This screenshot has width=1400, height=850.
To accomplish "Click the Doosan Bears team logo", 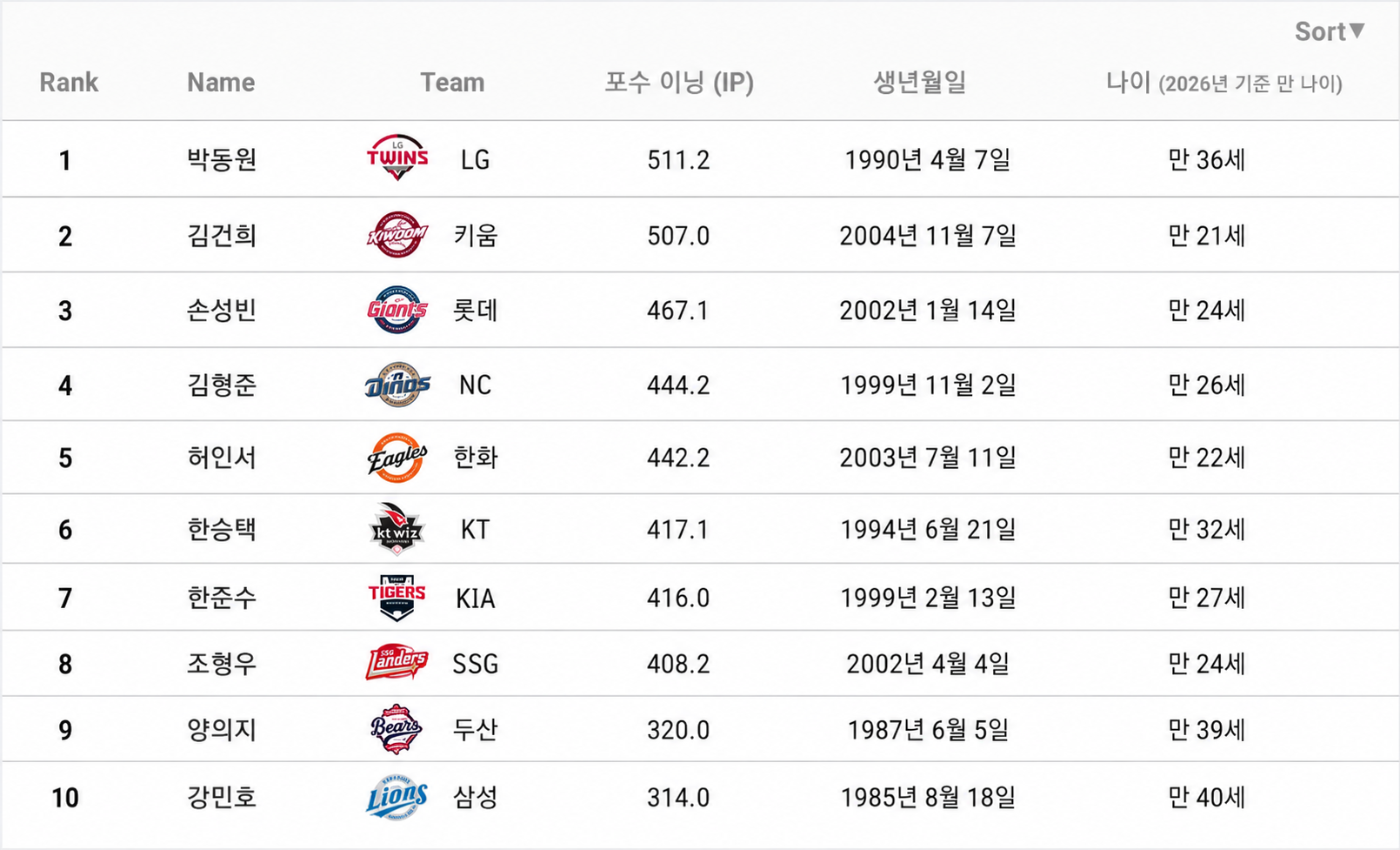I will pyautogui.click(x=397, y=729).
